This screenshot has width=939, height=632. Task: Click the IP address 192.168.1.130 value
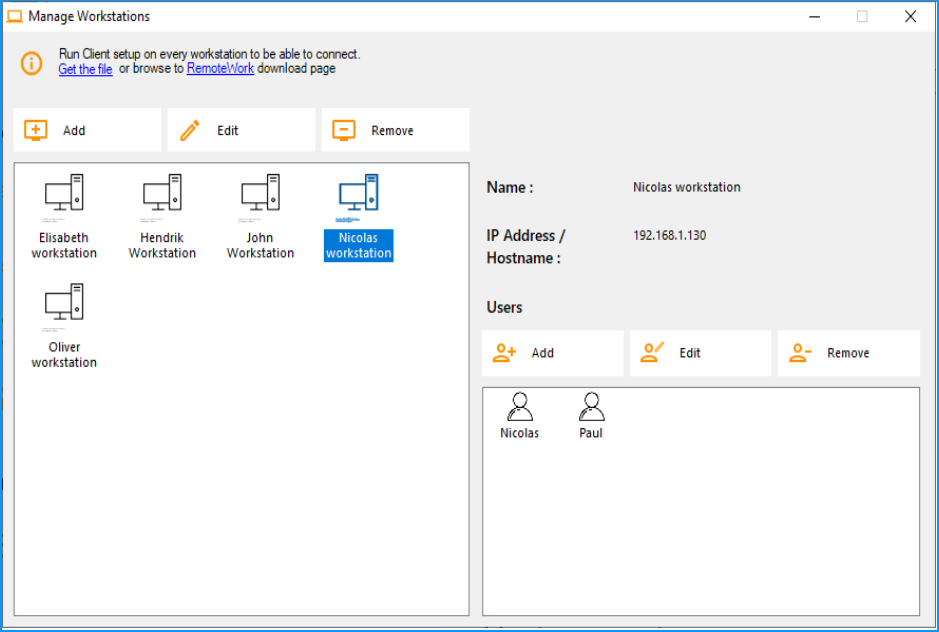670,235
